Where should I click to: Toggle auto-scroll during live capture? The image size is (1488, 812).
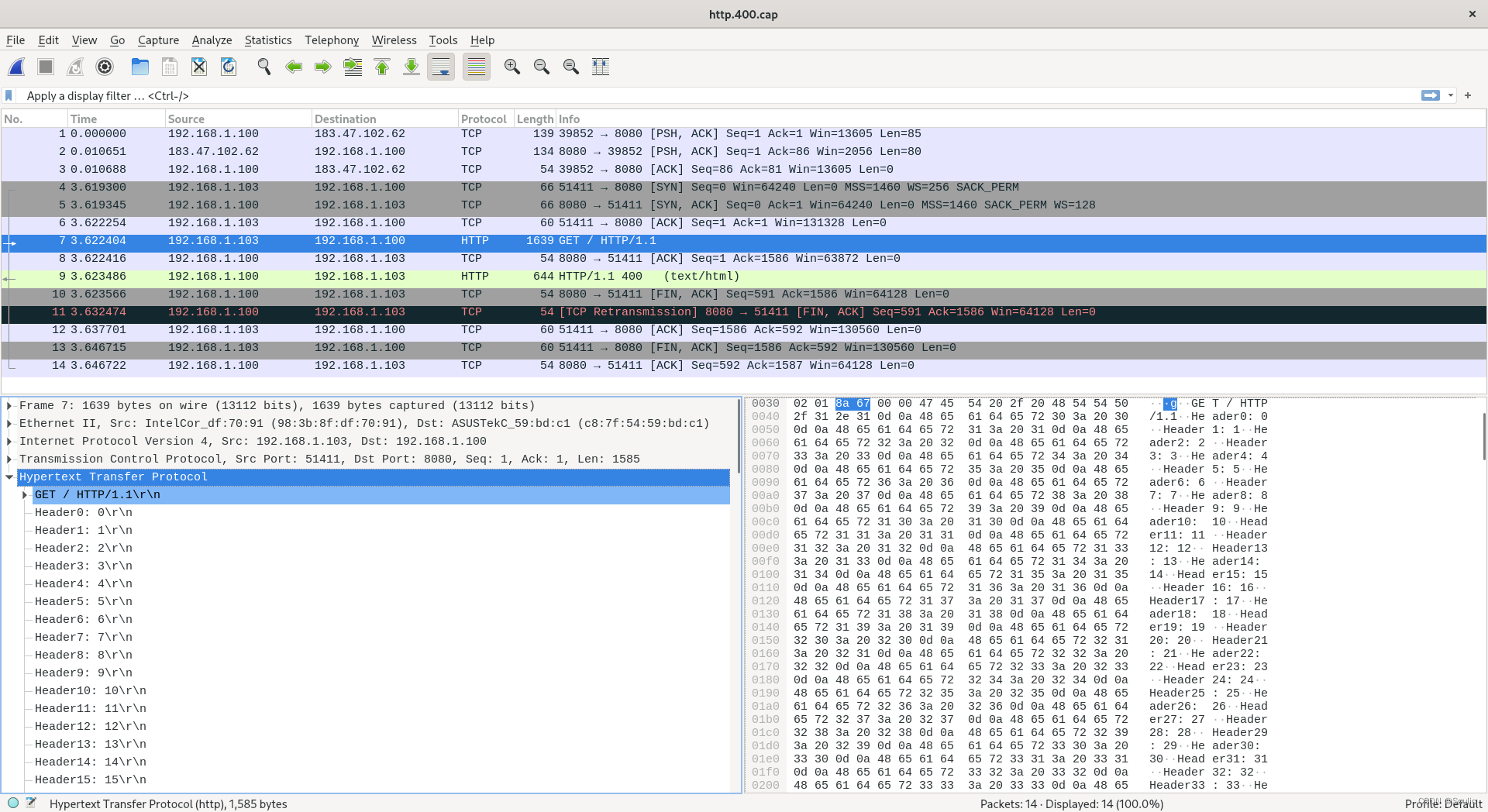[441, 67]
